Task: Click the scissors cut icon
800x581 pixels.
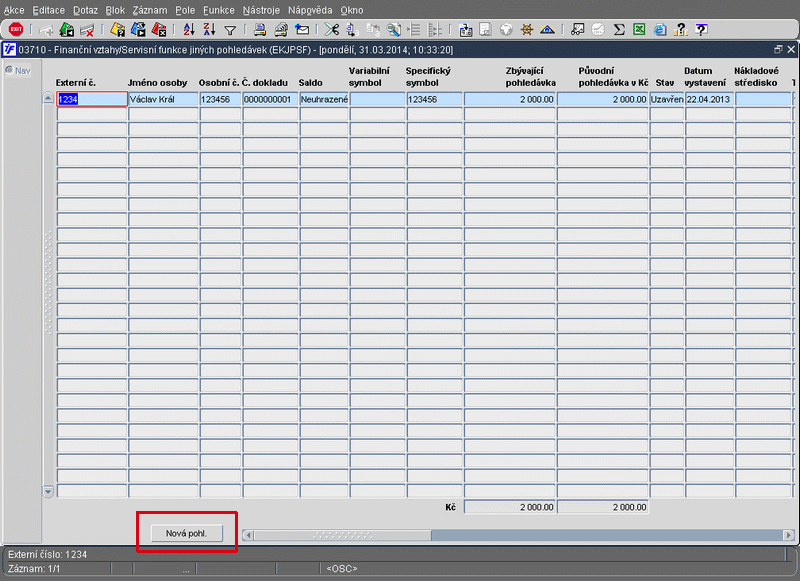Action: pos(332,30)
